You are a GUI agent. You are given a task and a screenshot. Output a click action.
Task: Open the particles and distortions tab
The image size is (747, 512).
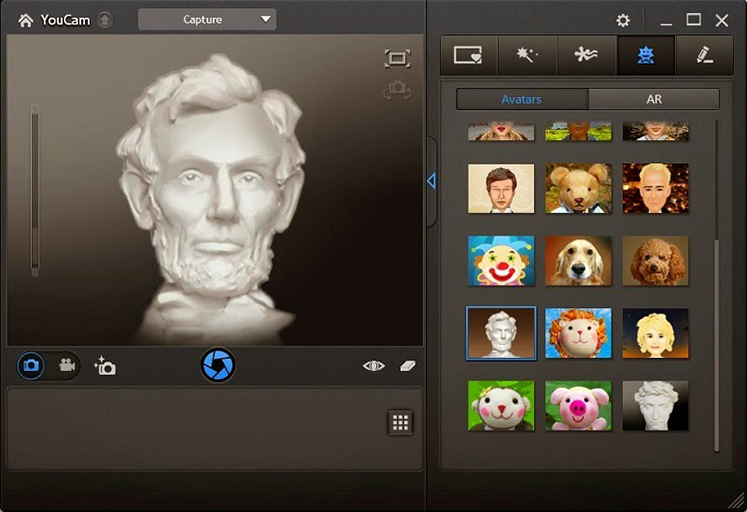coord(586,55)
